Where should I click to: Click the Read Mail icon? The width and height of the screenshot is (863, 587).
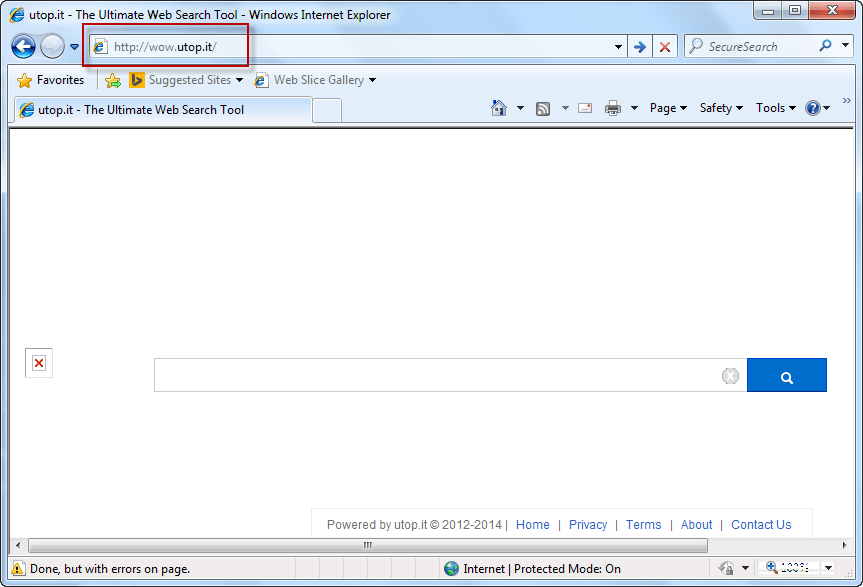click(585, 108)
